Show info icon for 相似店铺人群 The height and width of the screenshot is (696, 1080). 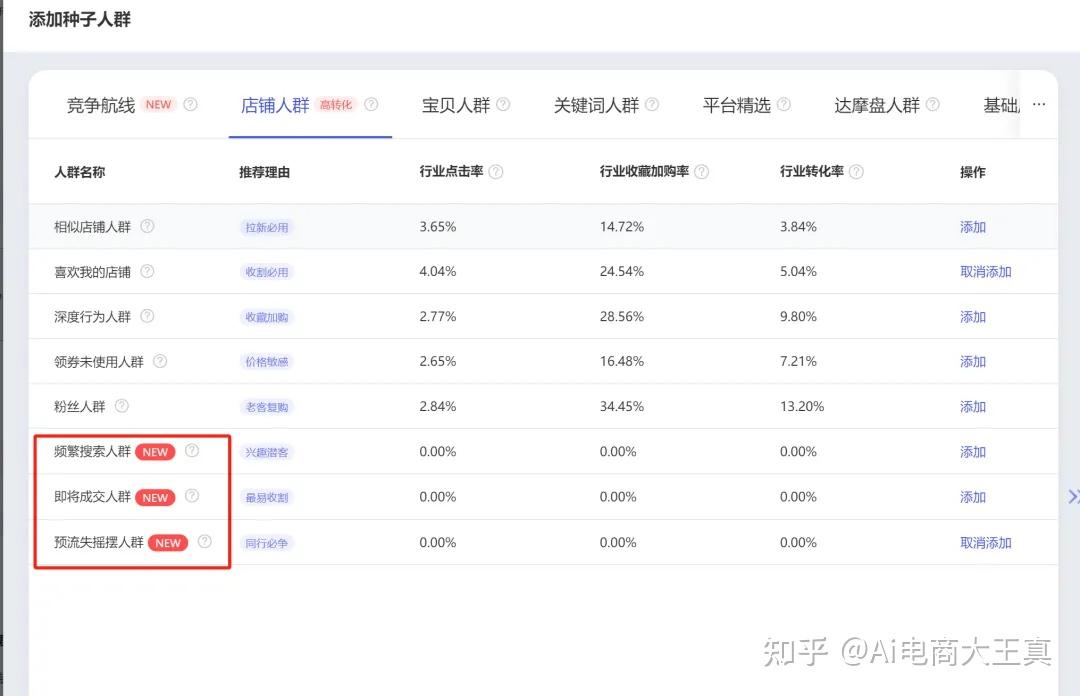click(x=147, y=226)
